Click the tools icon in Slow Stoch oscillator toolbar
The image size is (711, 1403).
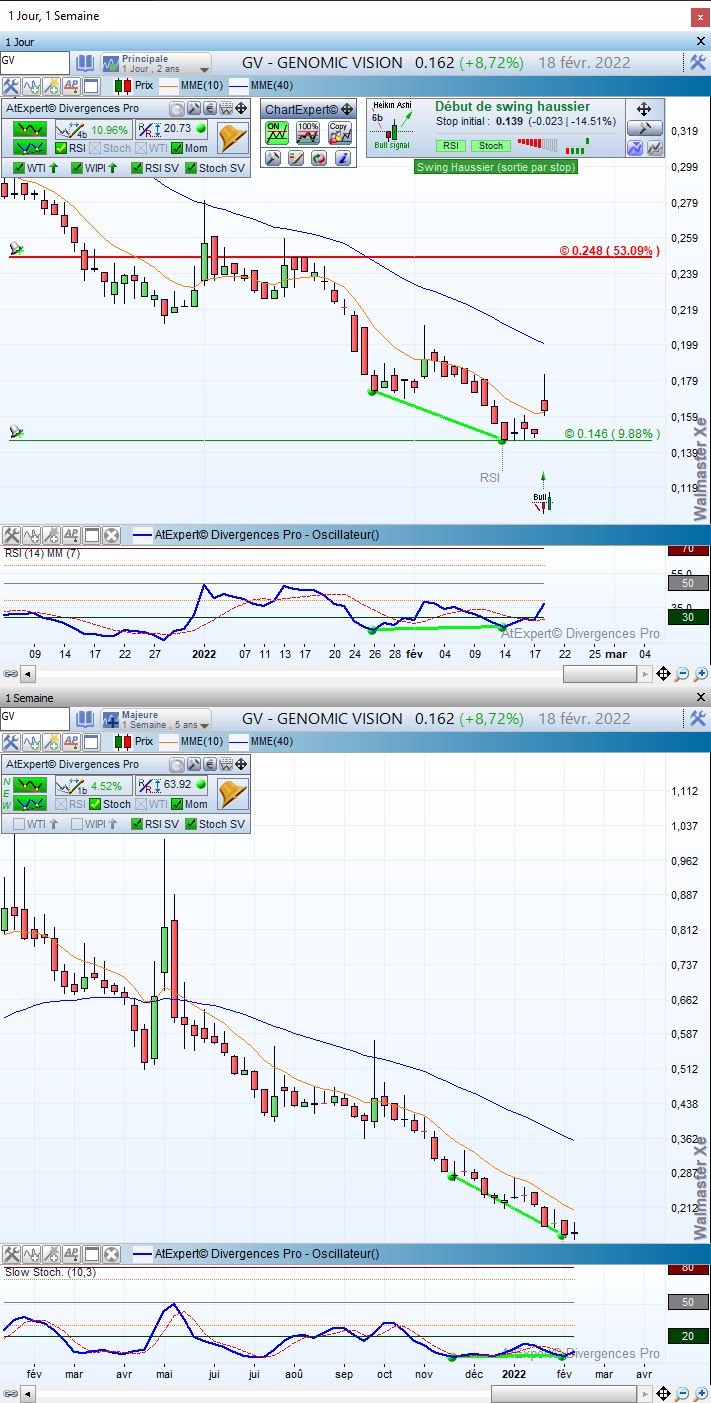pyautogui.click(x=11, y=1253)
